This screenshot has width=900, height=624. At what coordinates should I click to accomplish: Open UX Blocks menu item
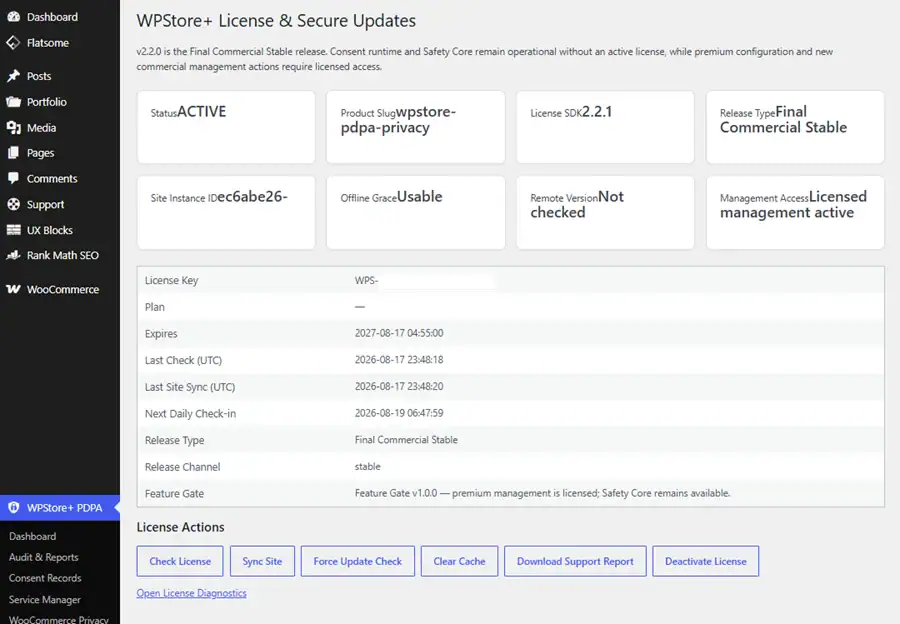coord(60,230)
